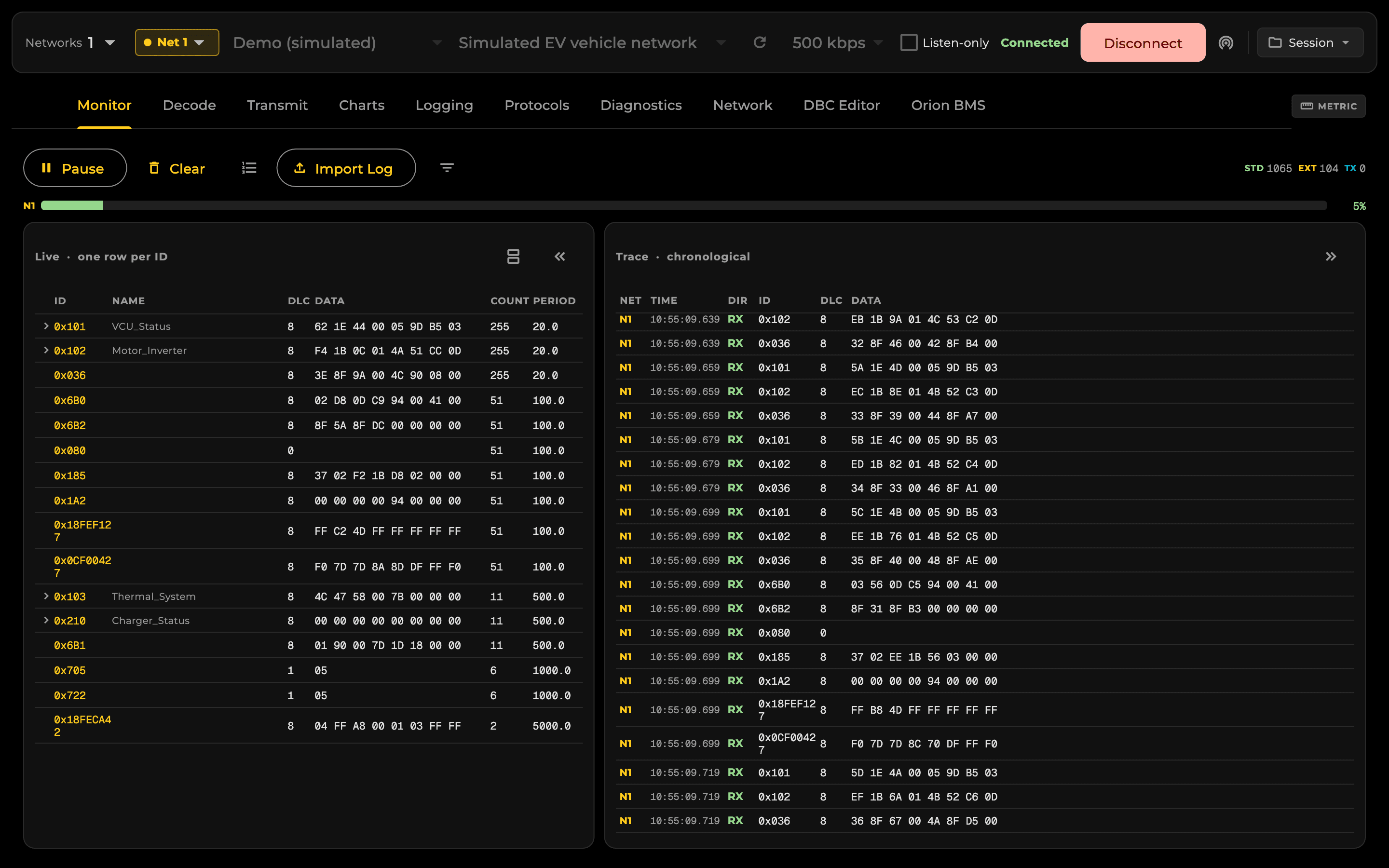The height and width of the screenshot is (868, 1389).
Task: Click the refresh interfaces icon
Action: [x=759, y=42]
